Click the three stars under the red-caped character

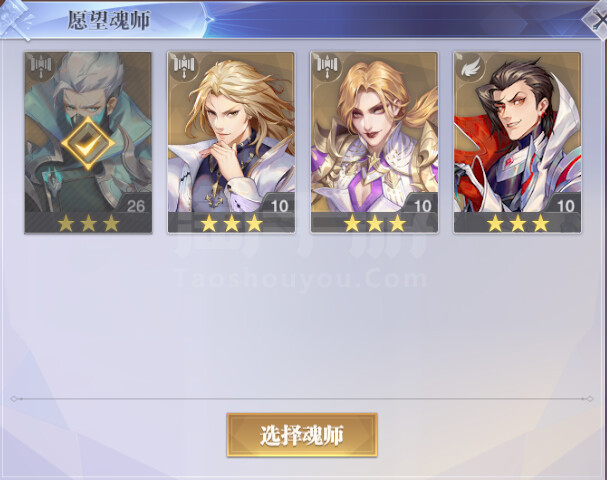(518, 223)
